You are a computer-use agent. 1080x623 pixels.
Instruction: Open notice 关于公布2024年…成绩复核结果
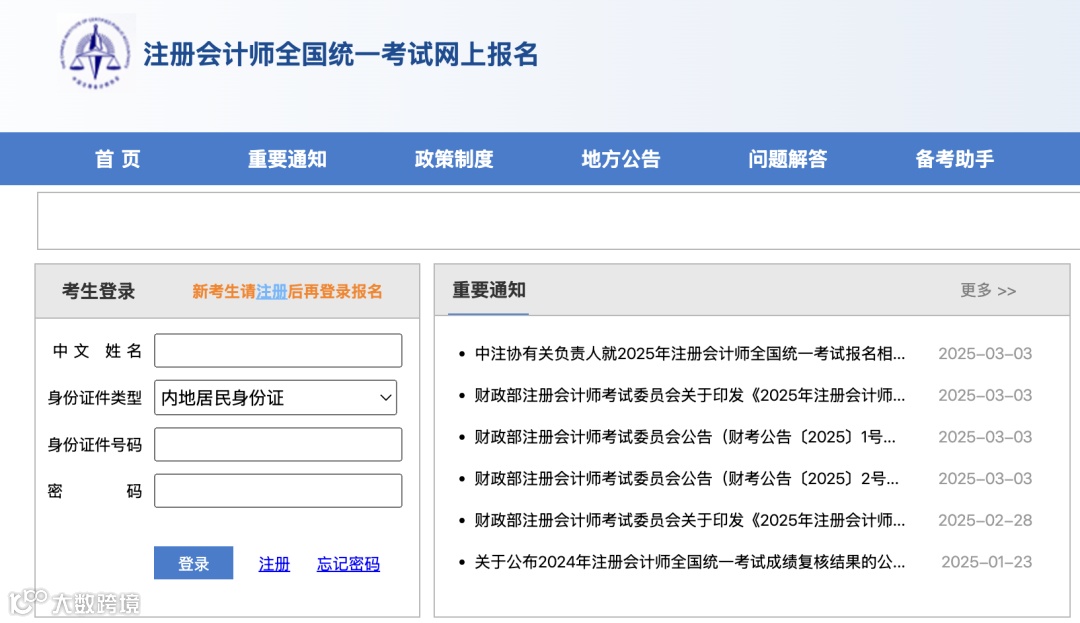[x=689, y=562]
